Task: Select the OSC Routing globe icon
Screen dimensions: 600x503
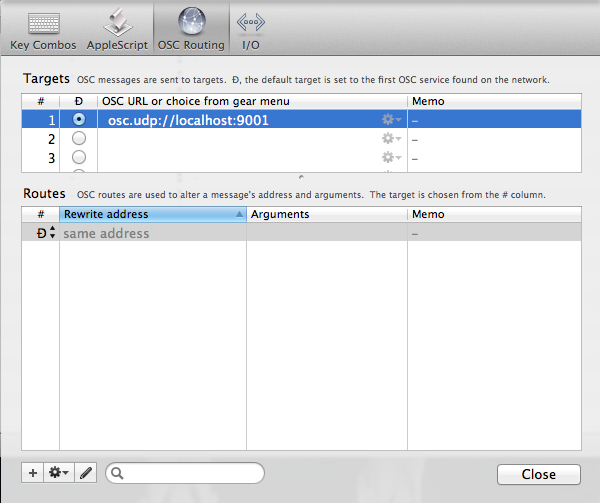Action: tap(190, 23)
